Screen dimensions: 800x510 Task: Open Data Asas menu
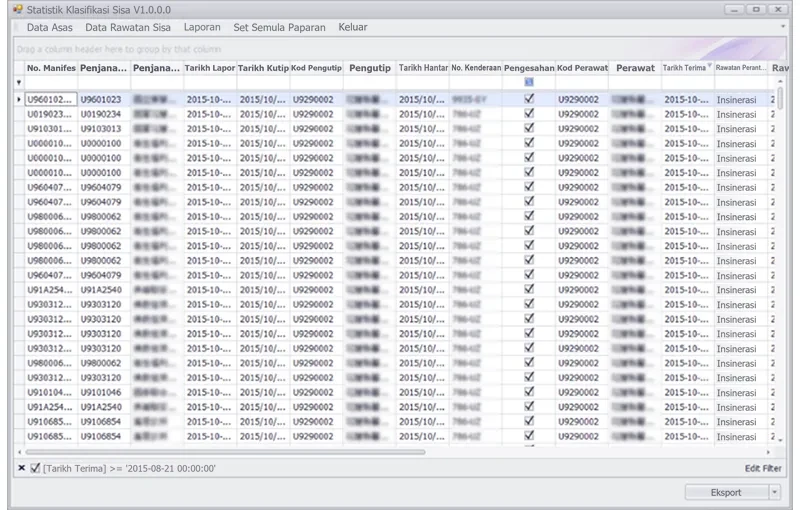click(x=49, y=28)
